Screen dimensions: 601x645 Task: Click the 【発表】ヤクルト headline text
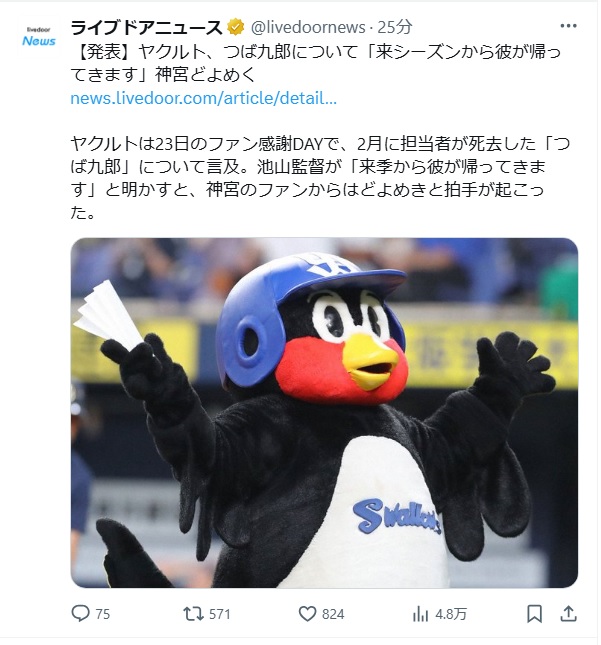pos(316,63)
